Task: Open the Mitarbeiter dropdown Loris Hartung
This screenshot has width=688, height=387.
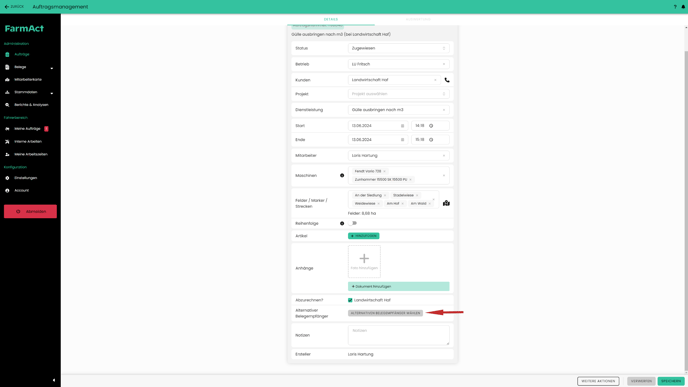Action: click(398, 156)
